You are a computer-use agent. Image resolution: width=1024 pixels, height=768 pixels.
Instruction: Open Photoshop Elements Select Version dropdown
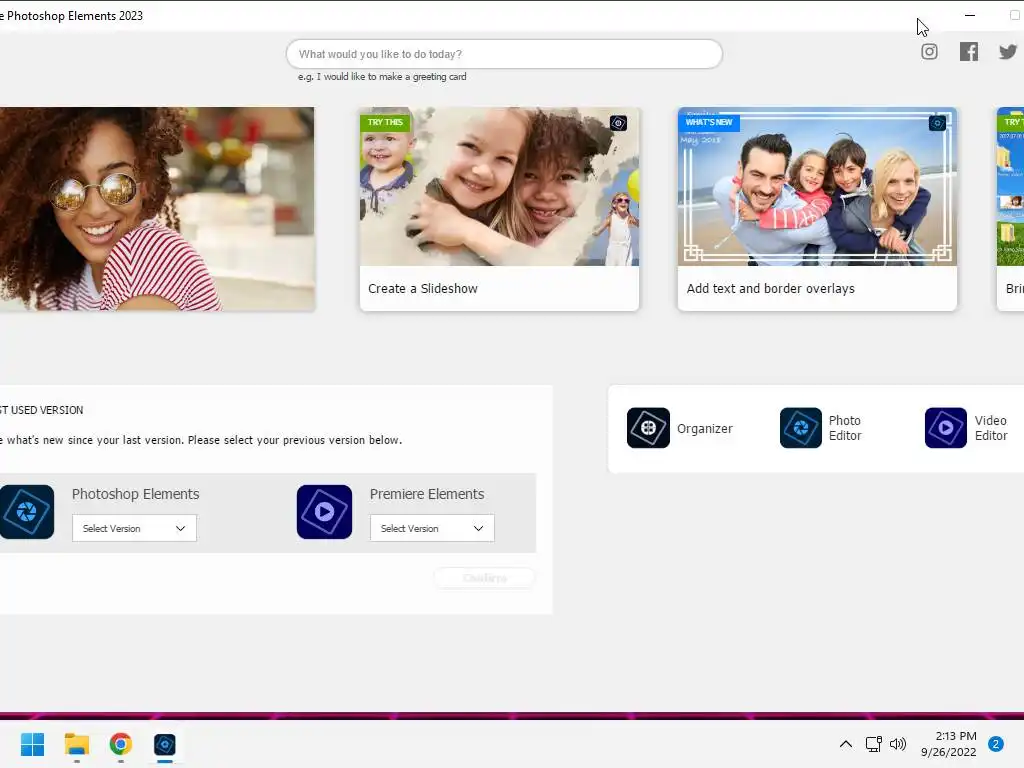pyautogui.click(x=134, y=528)
